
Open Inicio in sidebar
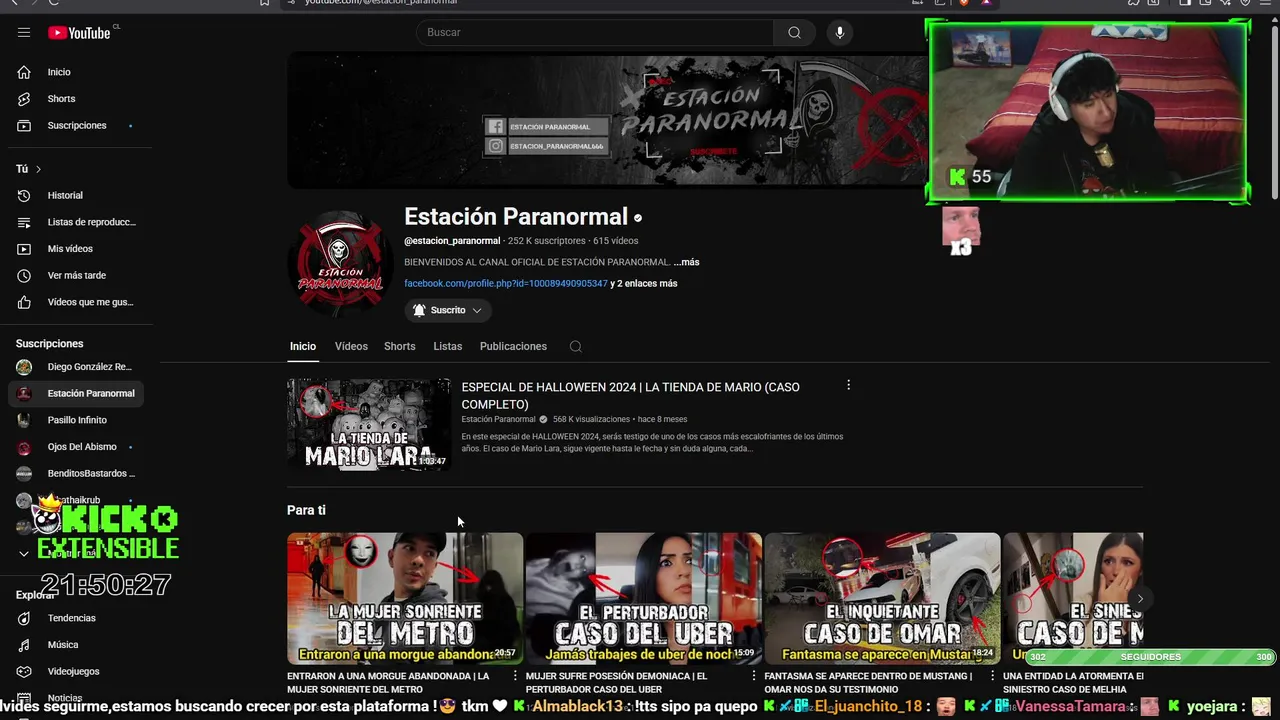[x=76, y=72]
